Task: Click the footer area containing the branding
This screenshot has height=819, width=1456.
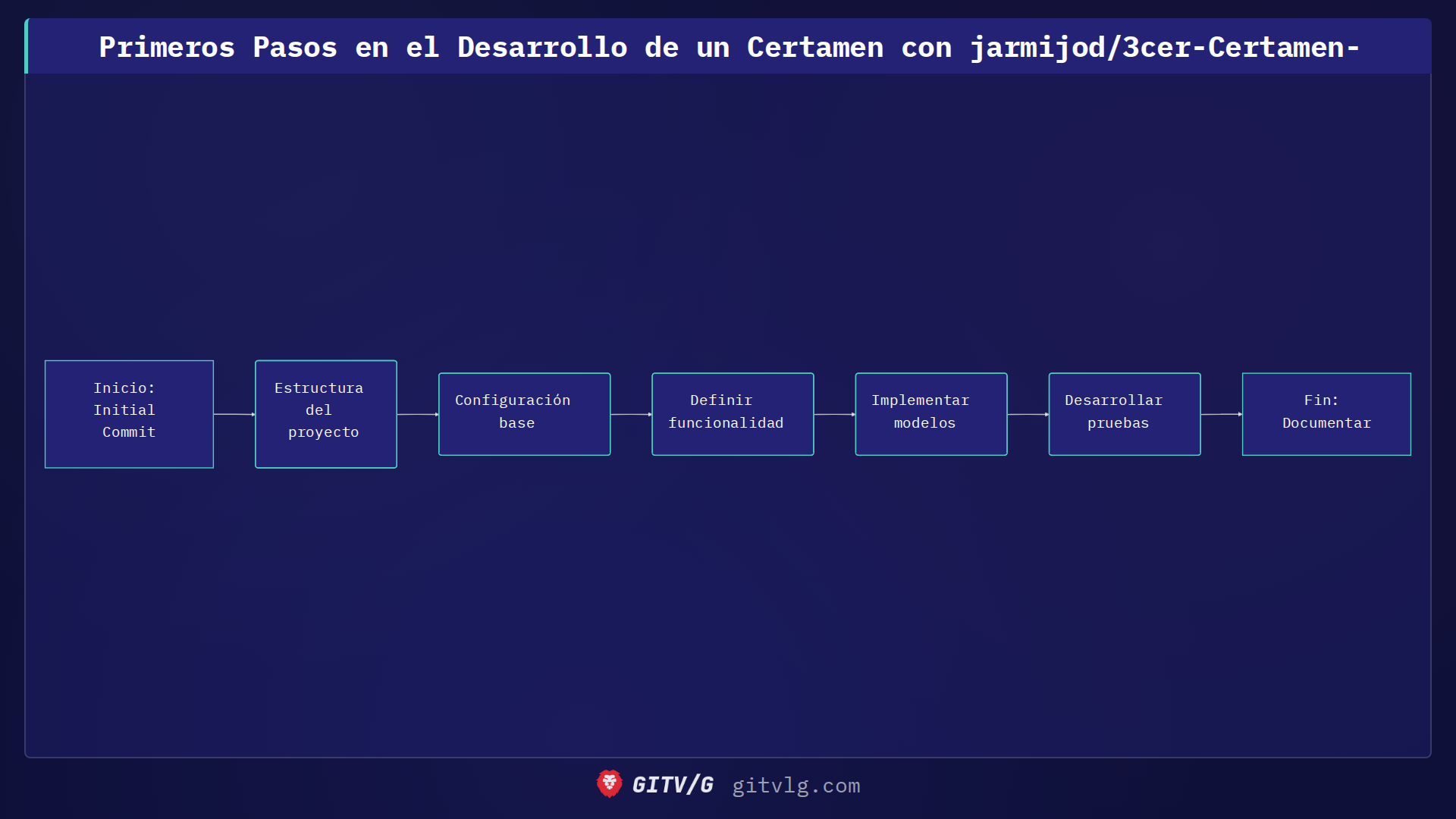Action: (728, 785)
